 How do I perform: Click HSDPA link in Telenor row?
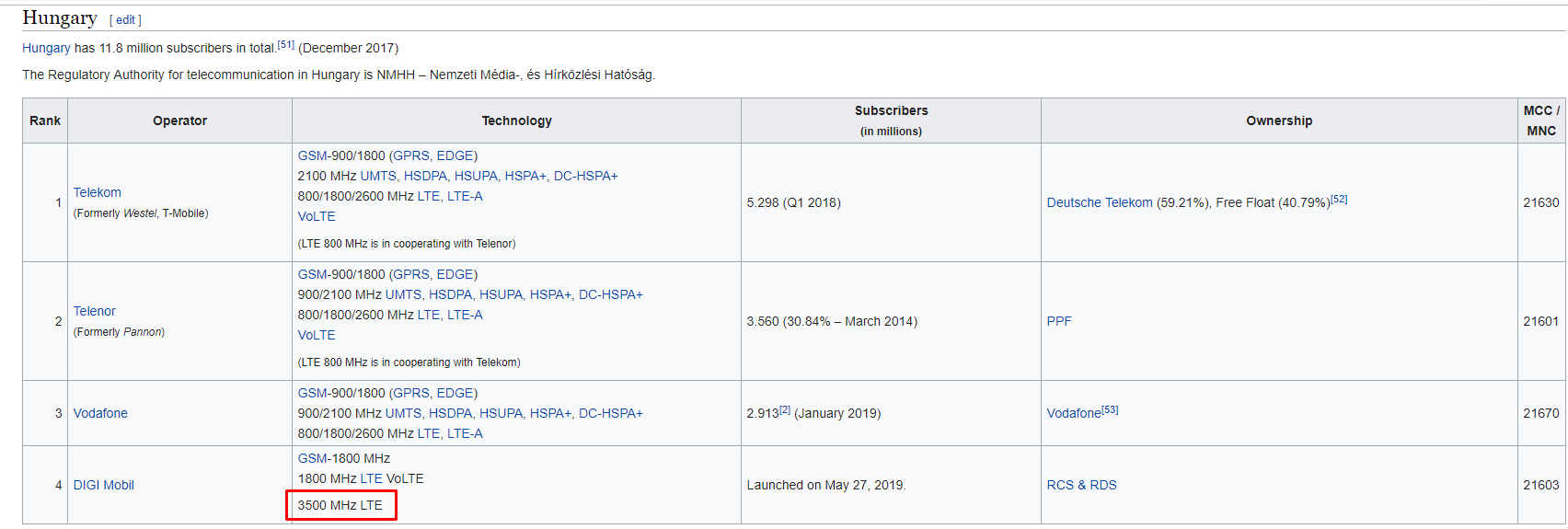451,294
